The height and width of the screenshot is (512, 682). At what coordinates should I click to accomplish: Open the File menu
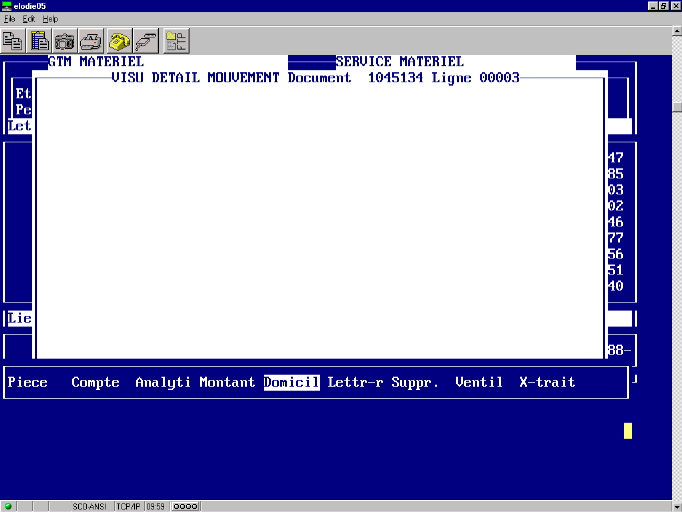[x=10, y=19]
